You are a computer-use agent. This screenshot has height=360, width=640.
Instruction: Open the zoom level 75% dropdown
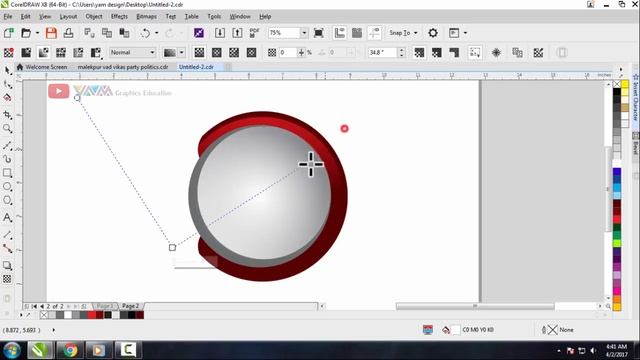(x=304, y=33)
